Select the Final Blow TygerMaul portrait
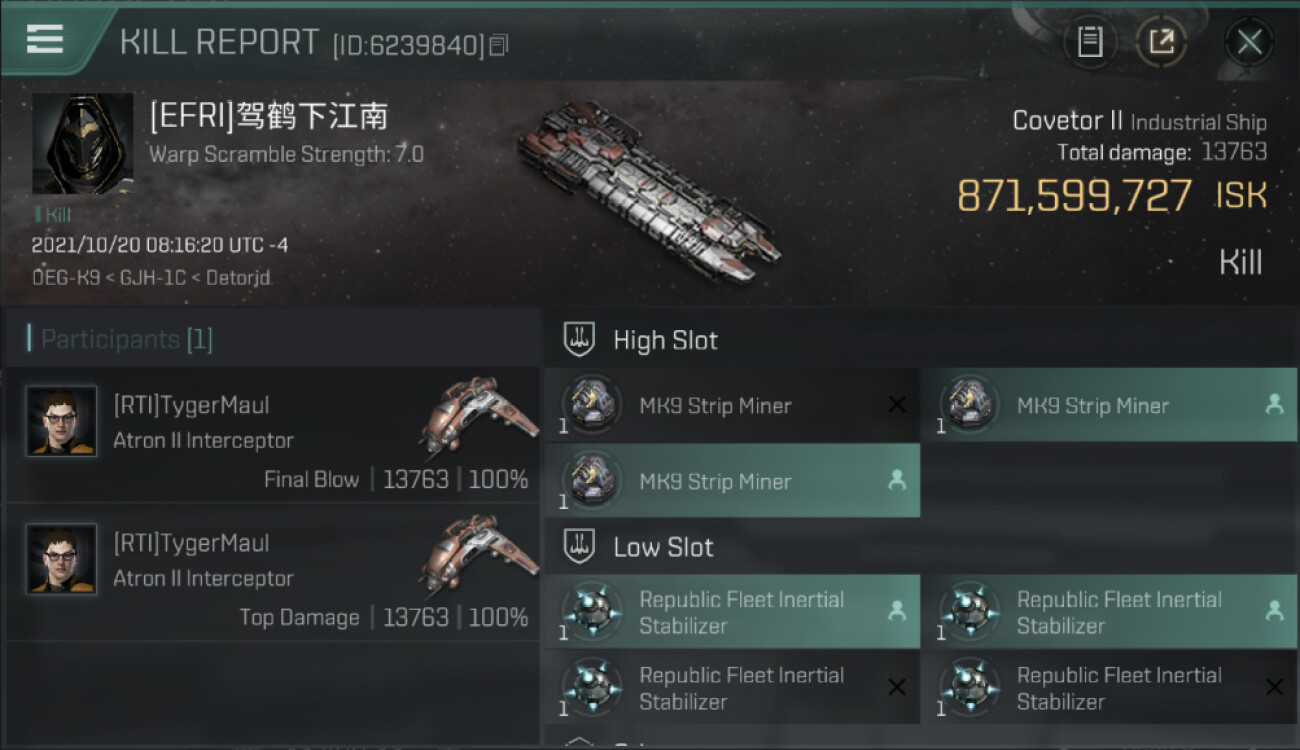The image size is (1300, 750). pos(62,421)
